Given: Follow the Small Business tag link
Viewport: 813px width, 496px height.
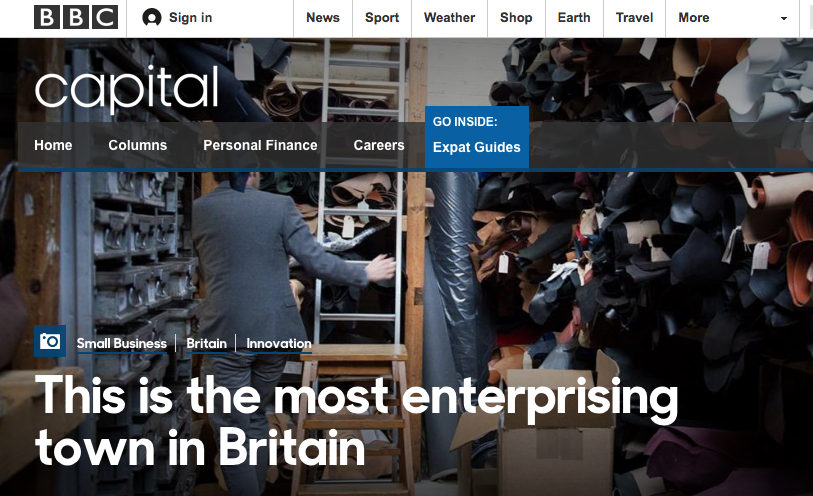Looking at the screenshot, I should point(121,344).
